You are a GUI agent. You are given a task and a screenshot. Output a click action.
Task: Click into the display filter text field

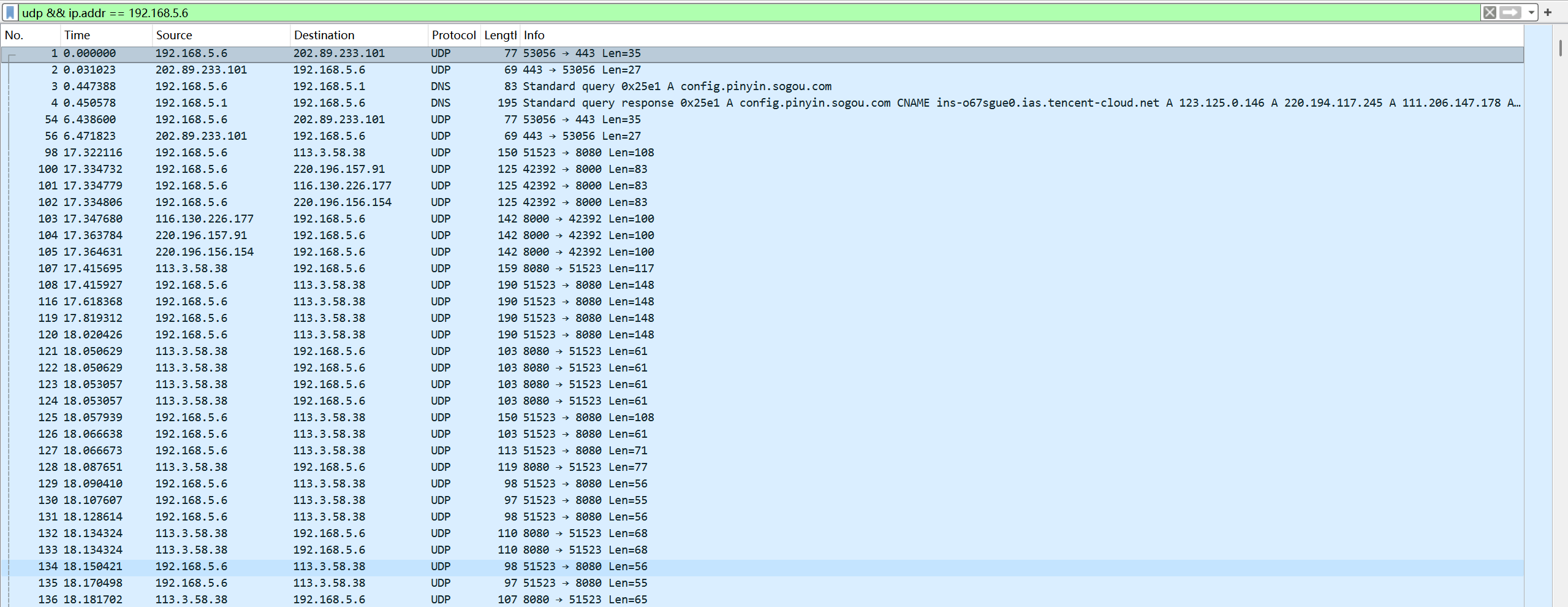click(x=748, y=13)
